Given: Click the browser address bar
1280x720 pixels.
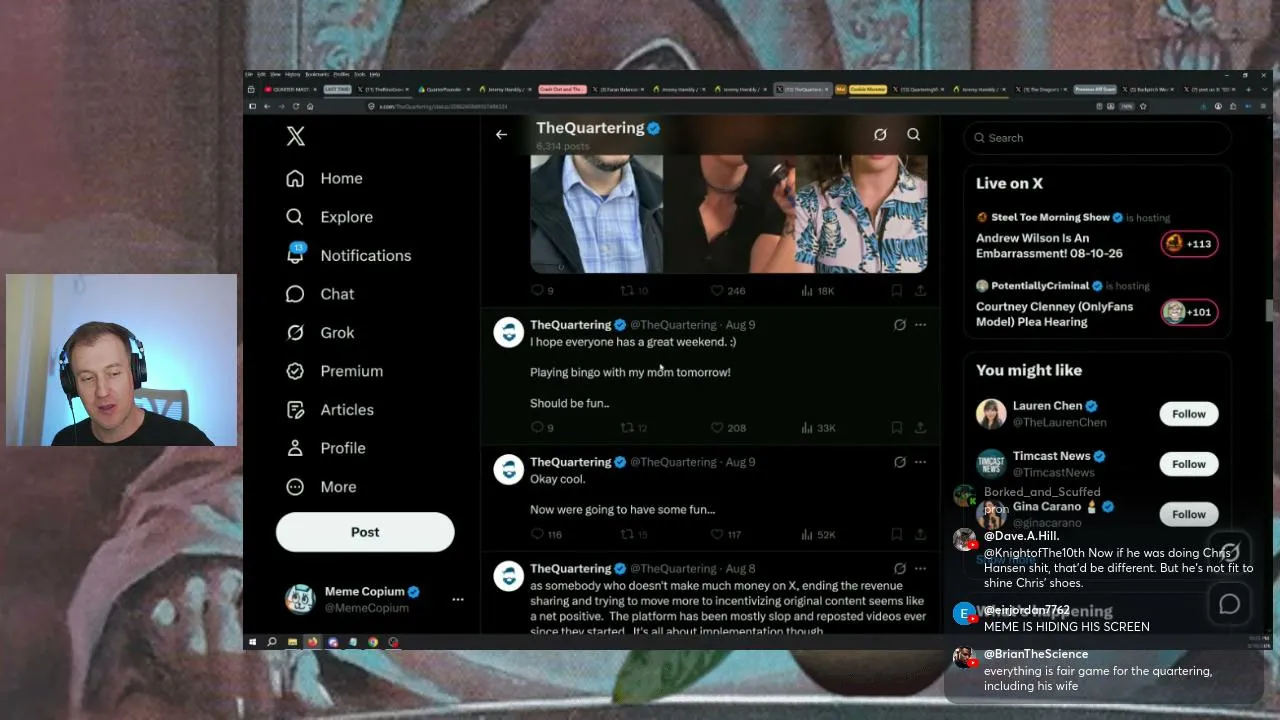Looking at the screenshot, I should (730, 106).
